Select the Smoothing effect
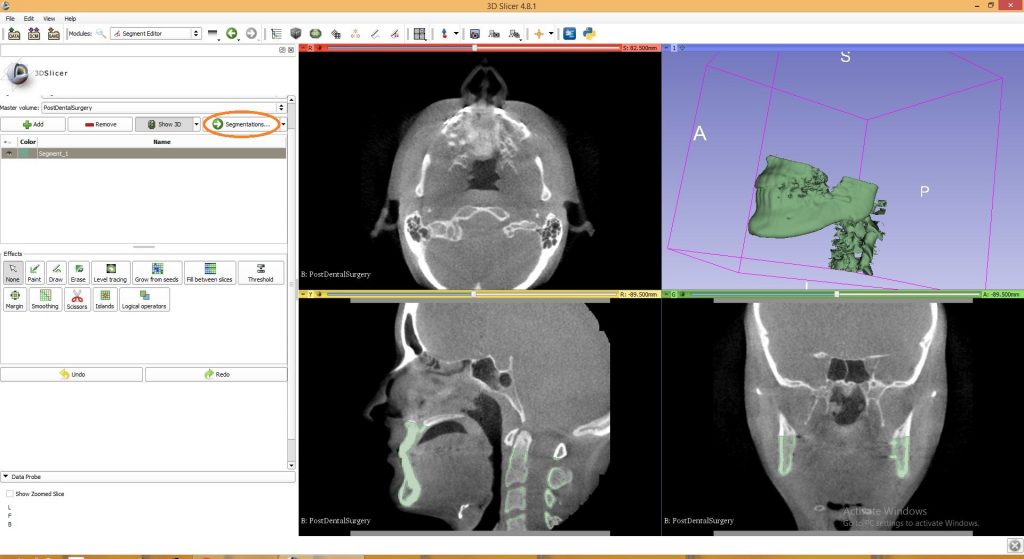 pyautogui.click(x=45, y=299)
